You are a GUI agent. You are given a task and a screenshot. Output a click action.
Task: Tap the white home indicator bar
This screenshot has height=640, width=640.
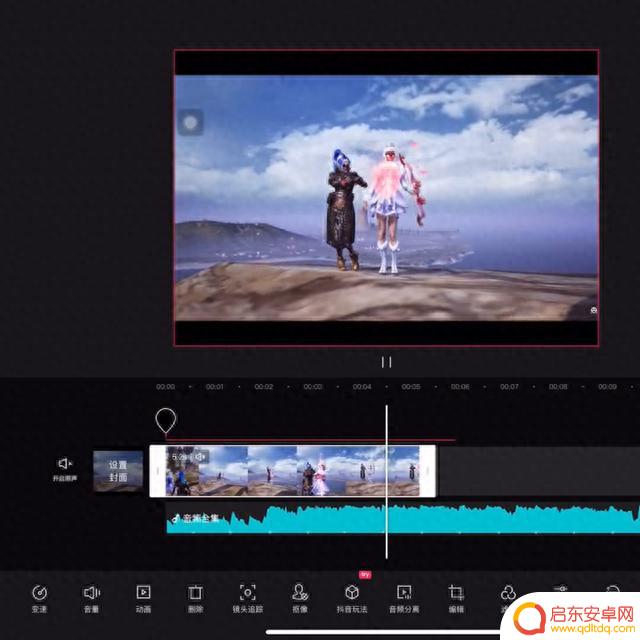point(384,632)
